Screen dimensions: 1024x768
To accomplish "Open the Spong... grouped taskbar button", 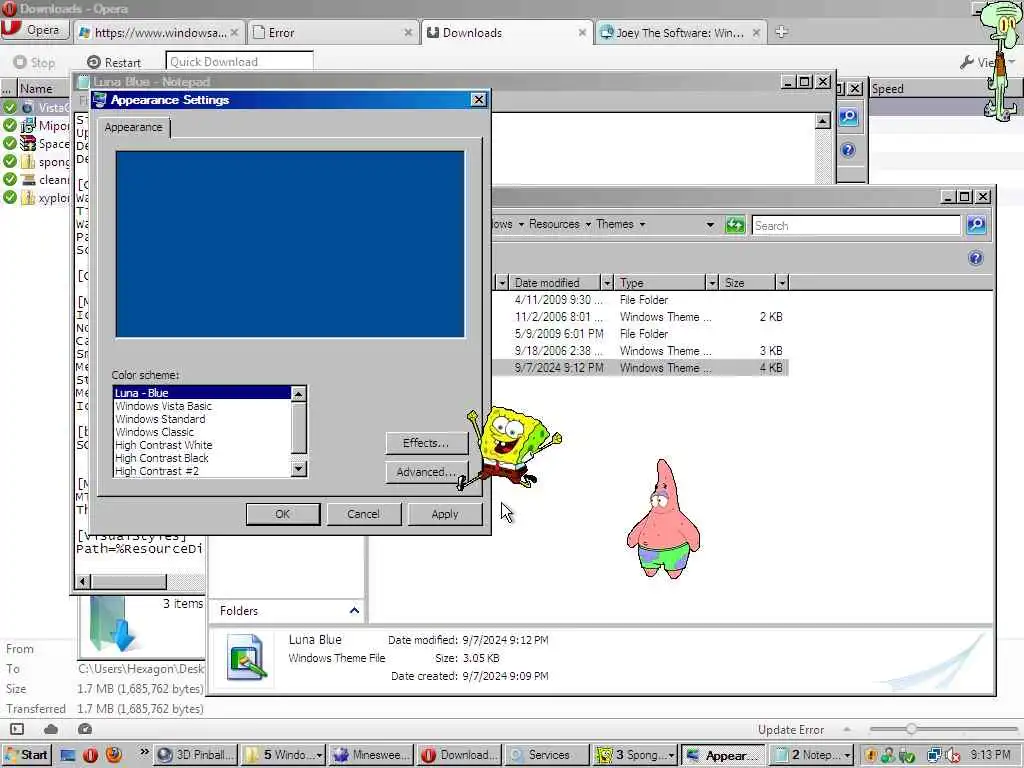I will coord(635,755).
